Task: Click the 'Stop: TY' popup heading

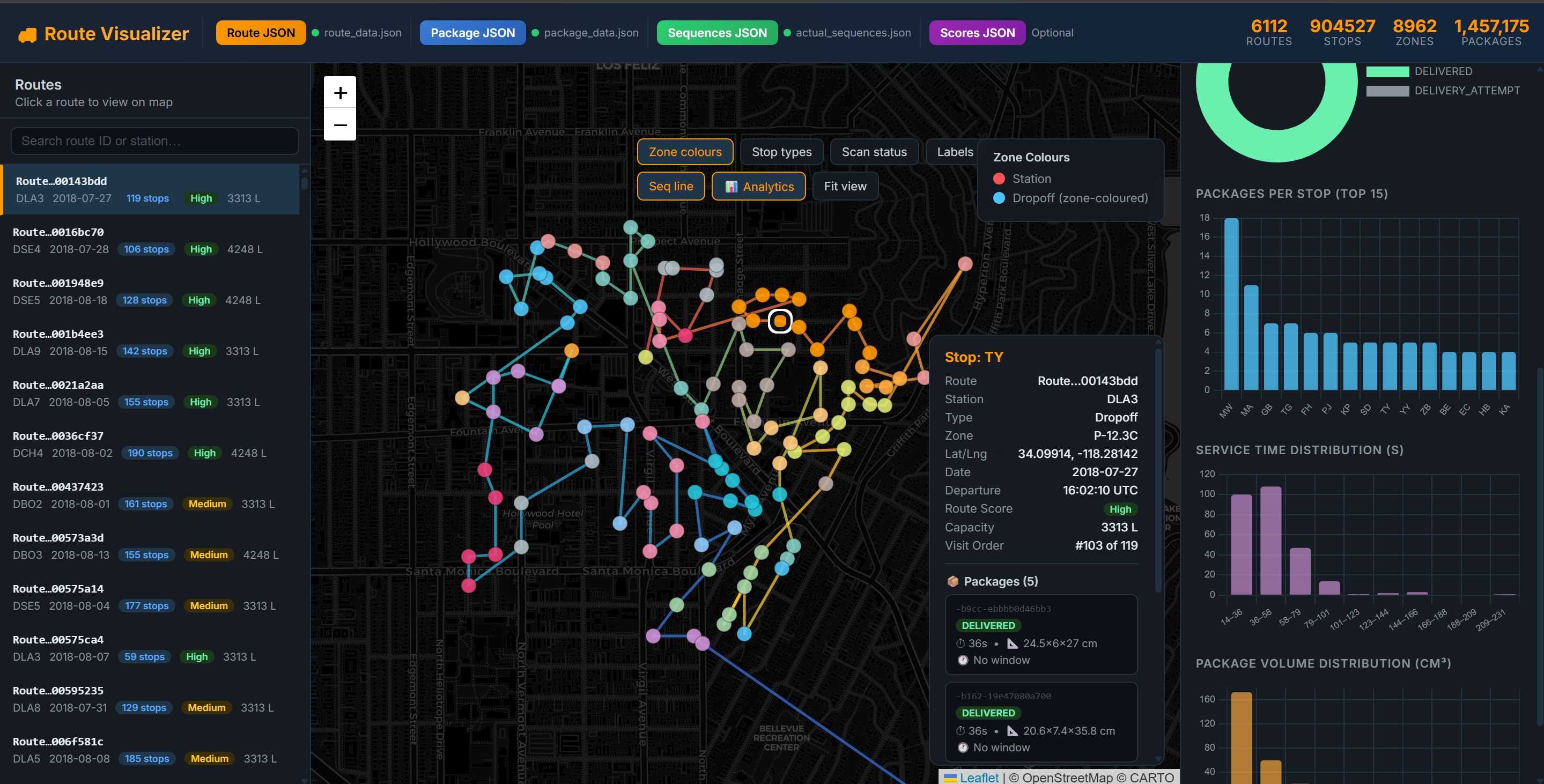Action: [x=973, y=357]
